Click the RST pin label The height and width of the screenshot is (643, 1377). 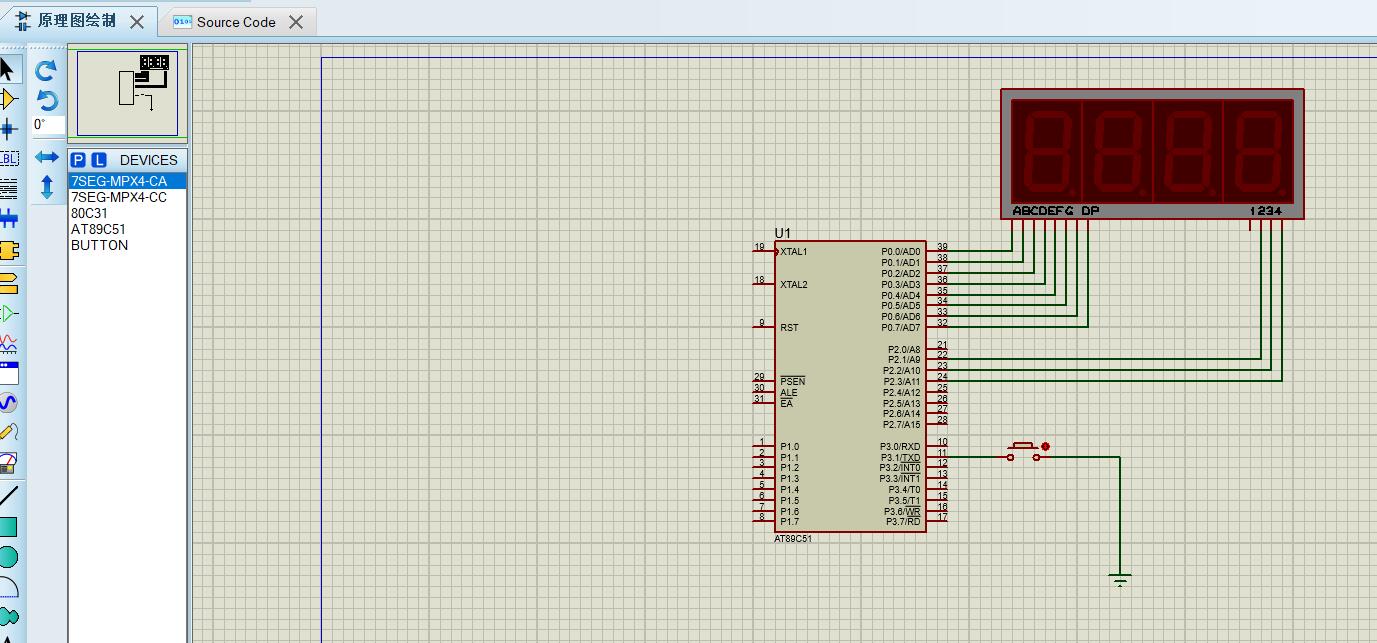tap(789, 328)
